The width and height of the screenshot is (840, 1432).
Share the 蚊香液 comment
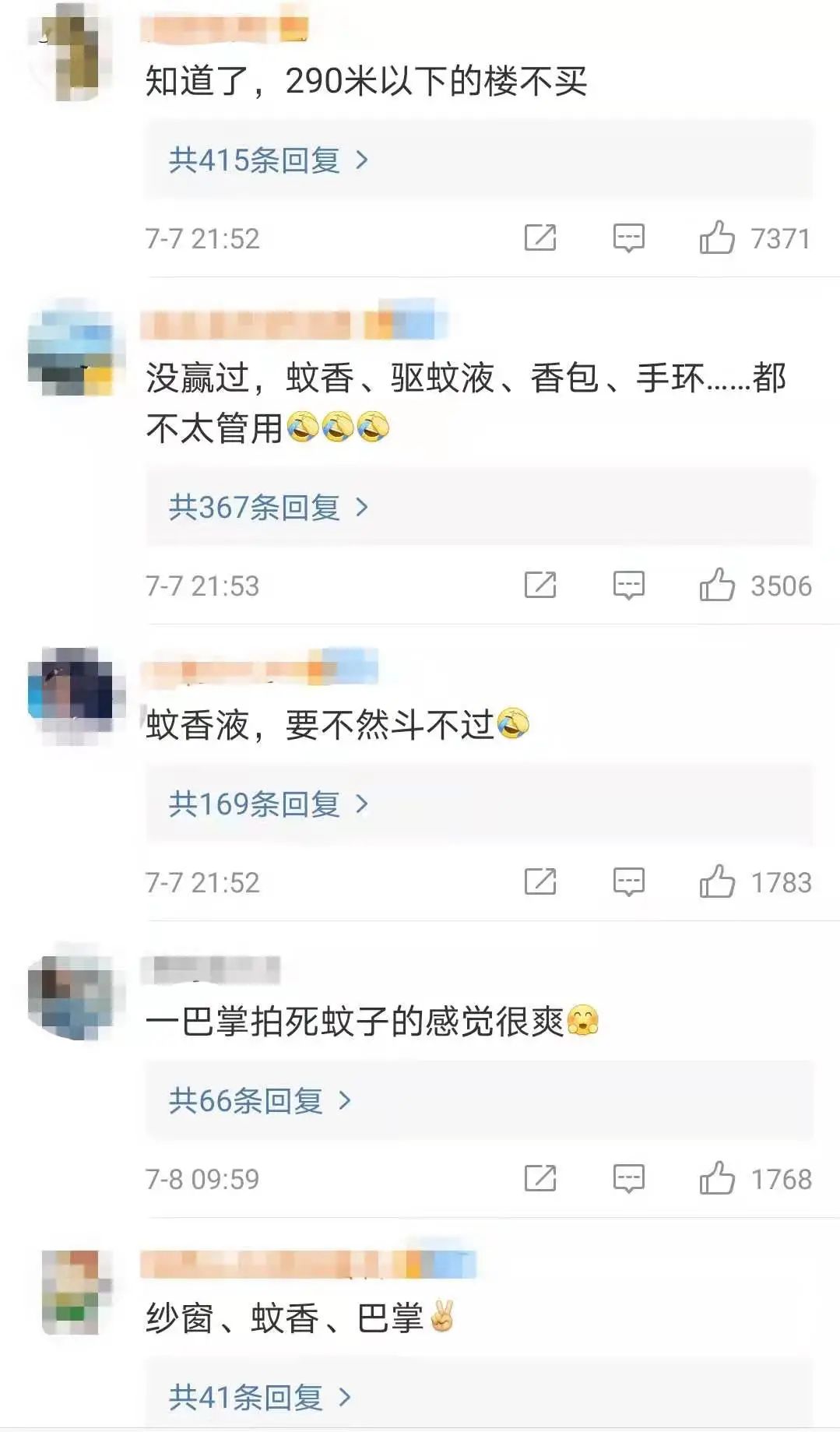[x=540, y=881]
